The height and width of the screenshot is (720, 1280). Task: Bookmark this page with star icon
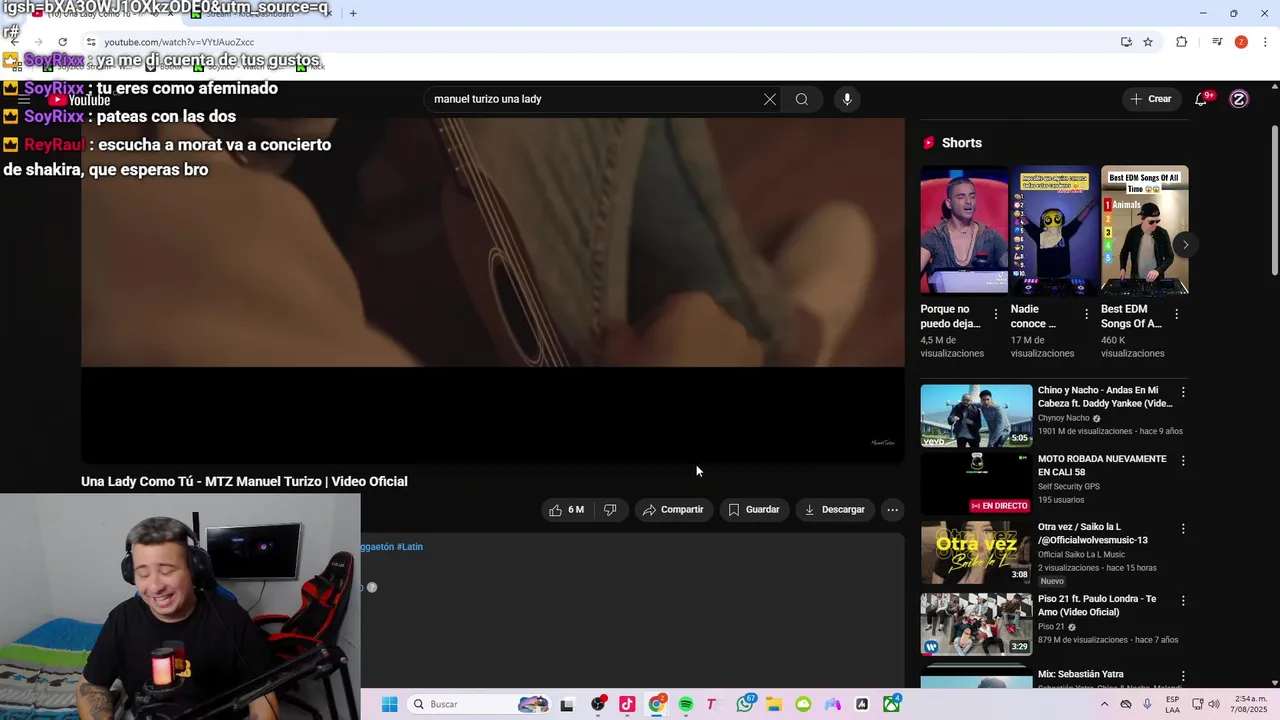coord(1148,42)
